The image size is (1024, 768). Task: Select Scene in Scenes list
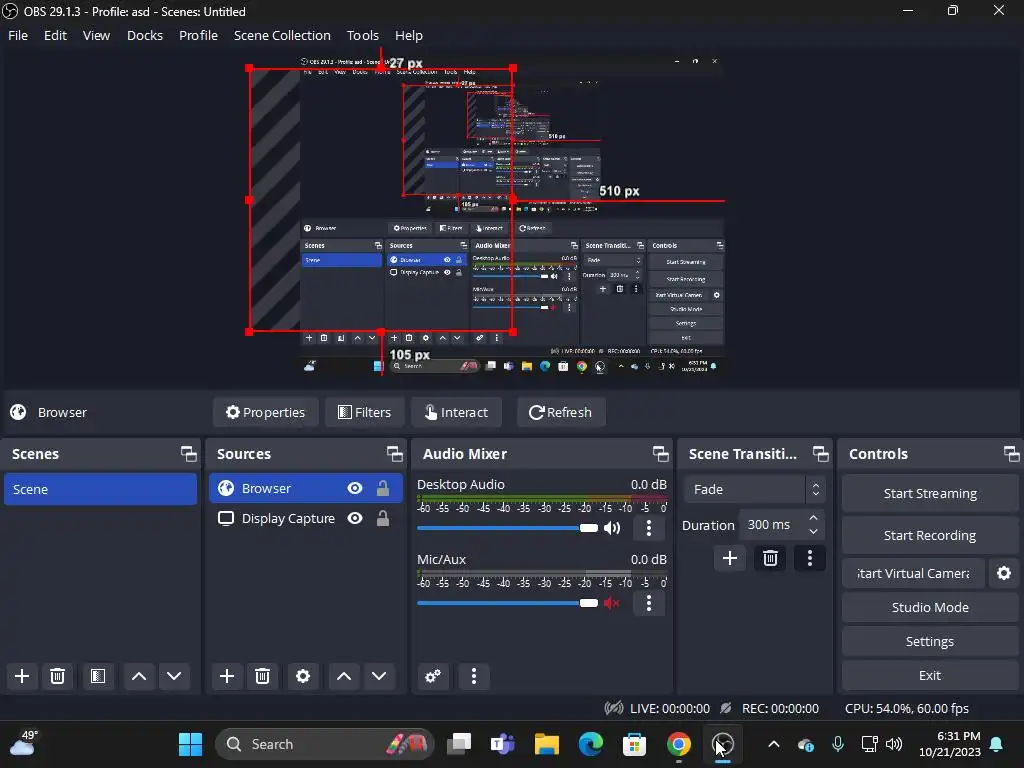101,489
